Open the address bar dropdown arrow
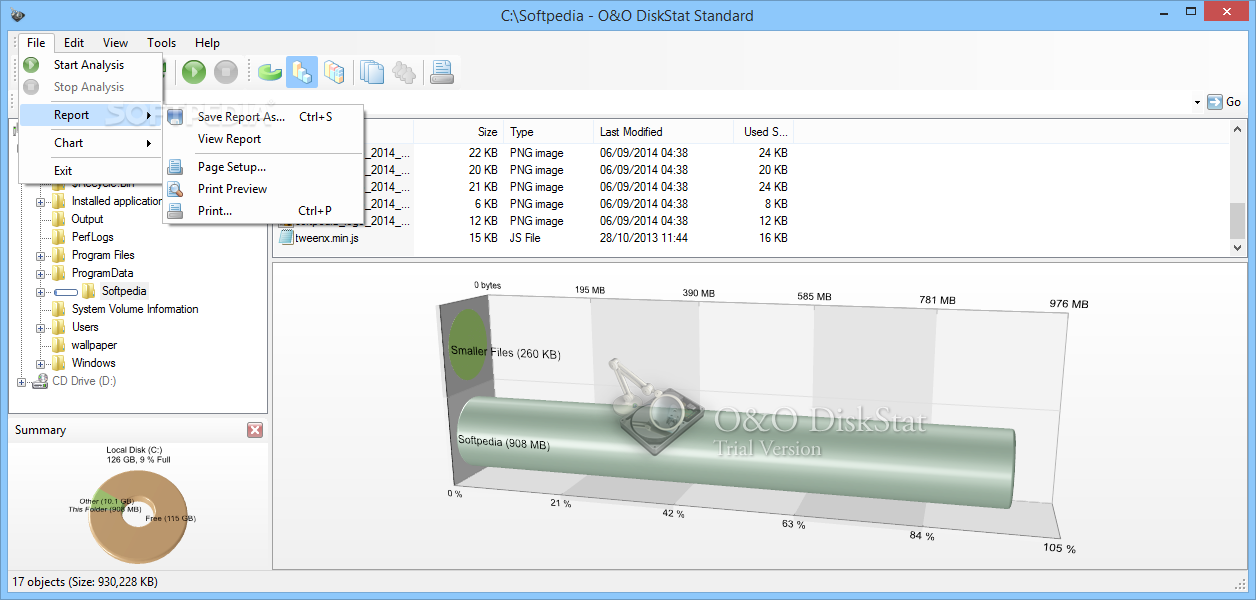Viewport: 1256px width, 600px height. 1197,102
